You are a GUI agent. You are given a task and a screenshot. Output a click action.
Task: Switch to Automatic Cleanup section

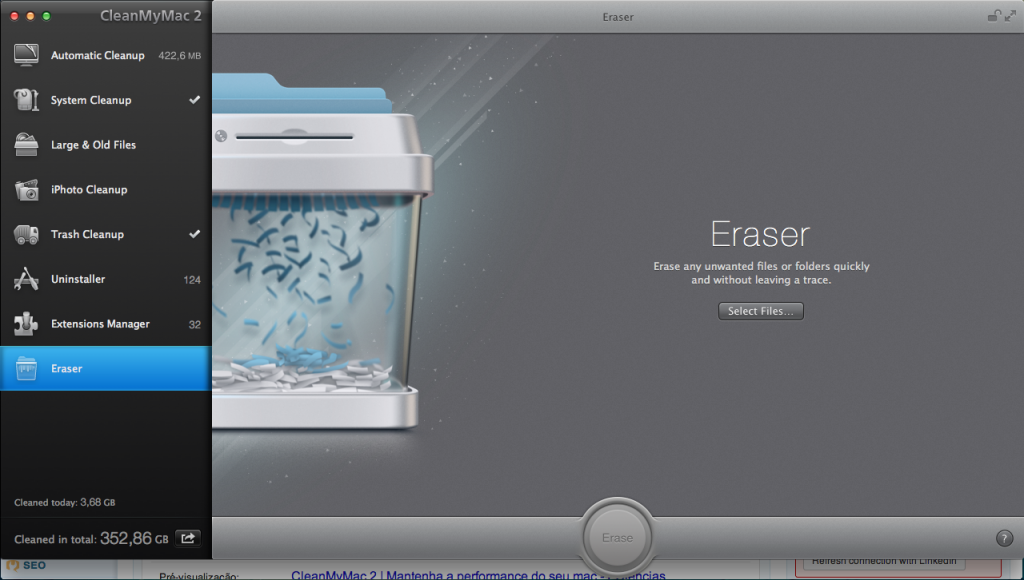pos(106,56)
